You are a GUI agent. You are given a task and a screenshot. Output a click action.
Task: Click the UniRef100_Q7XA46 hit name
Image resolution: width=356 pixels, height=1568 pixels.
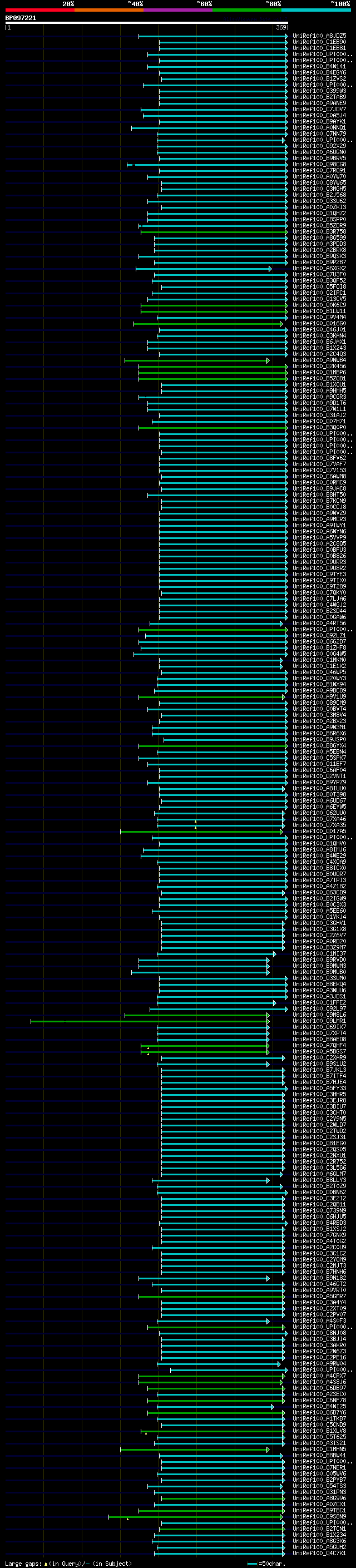(x=319, y=819)
